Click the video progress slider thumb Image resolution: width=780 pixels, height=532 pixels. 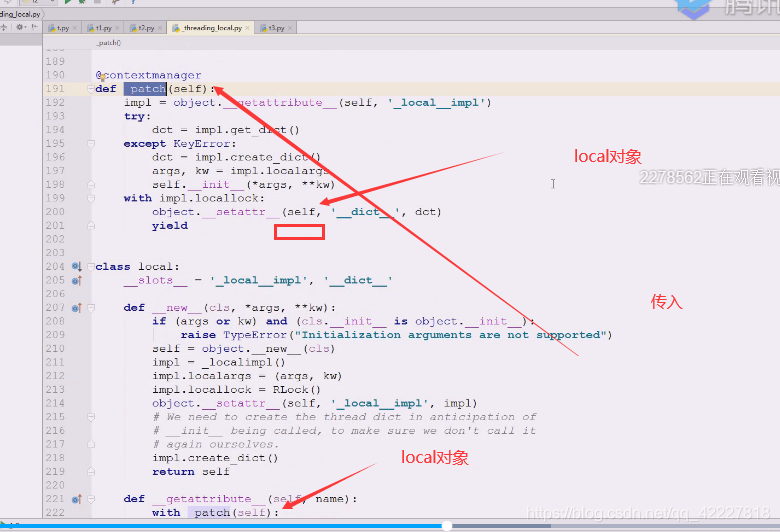pos(447,526)
